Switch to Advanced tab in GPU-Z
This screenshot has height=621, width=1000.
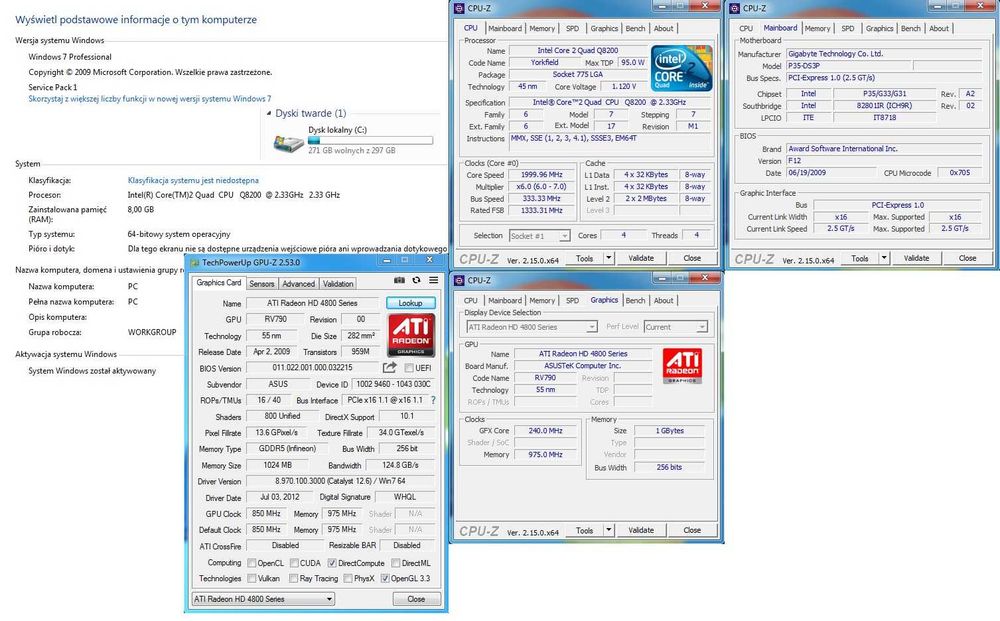(x=298, y=284)
